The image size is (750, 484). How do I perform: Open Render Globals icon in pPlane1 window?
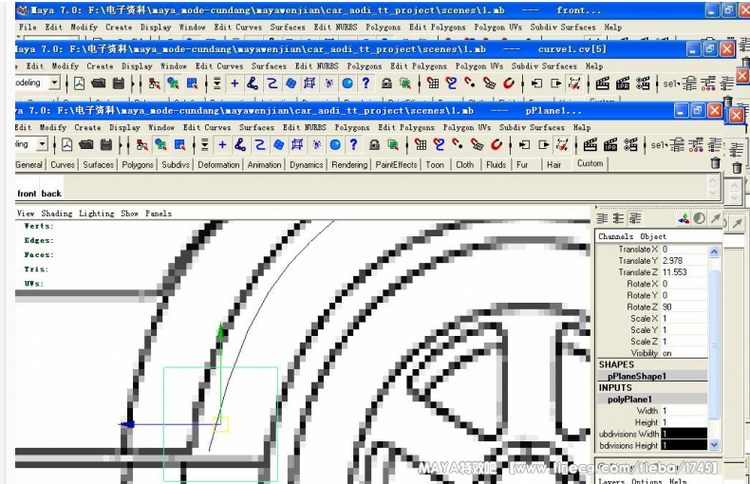coord(630,144)
